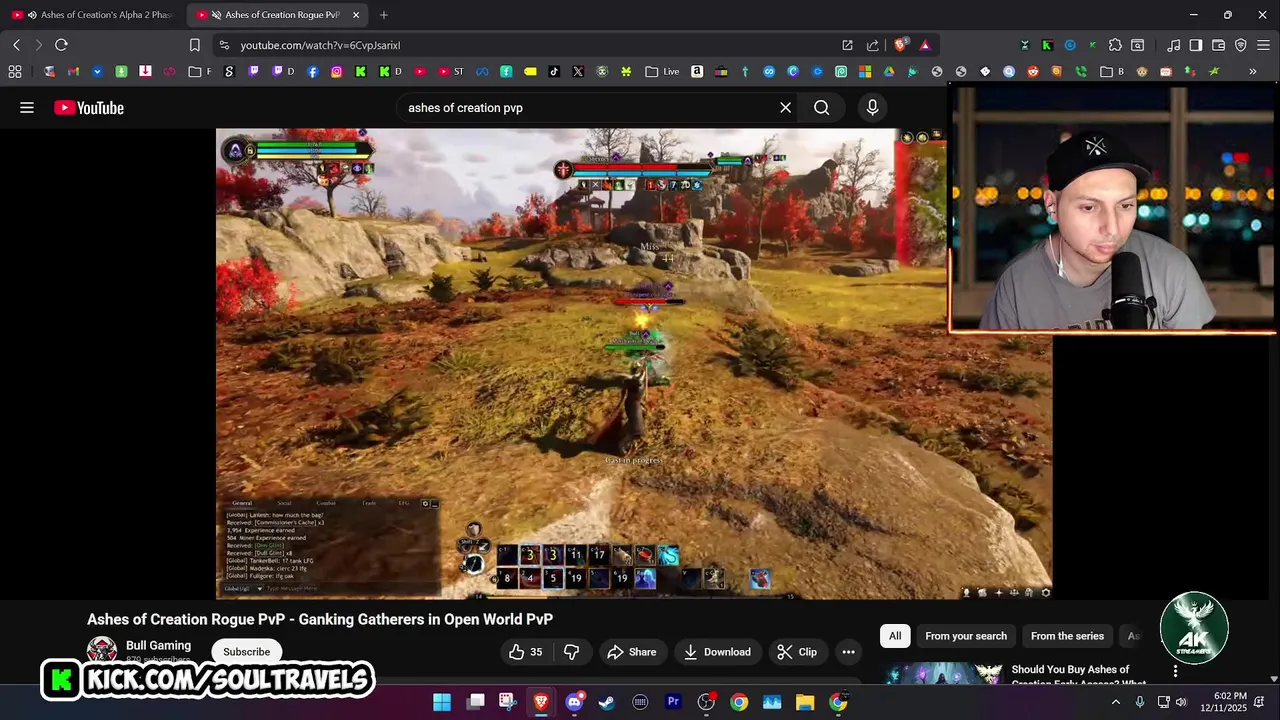Go to YouTube home via logo
1280x720 pixels.
coord(89,108)
